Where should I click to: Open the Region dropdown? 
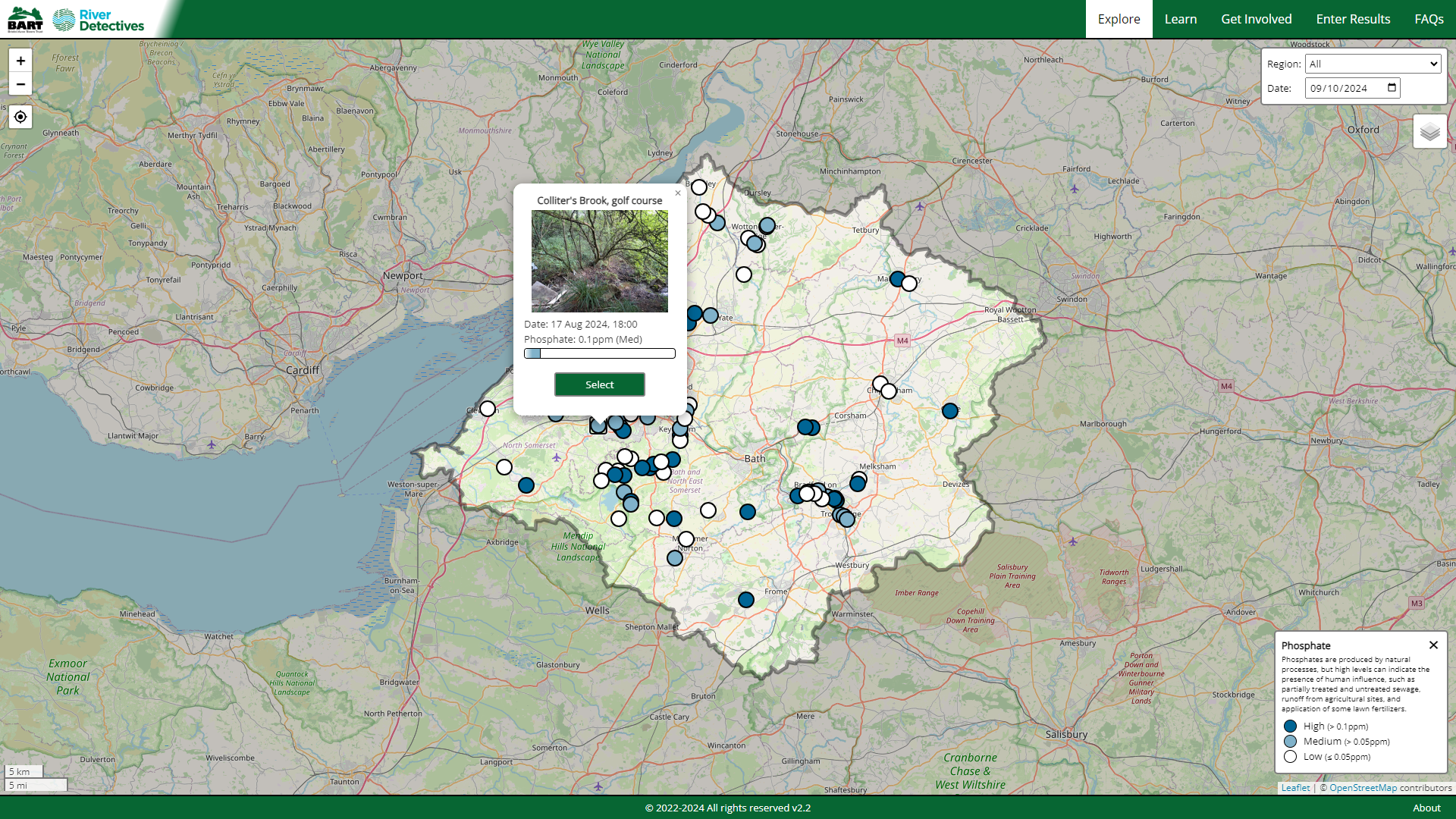click(1373, 64)
